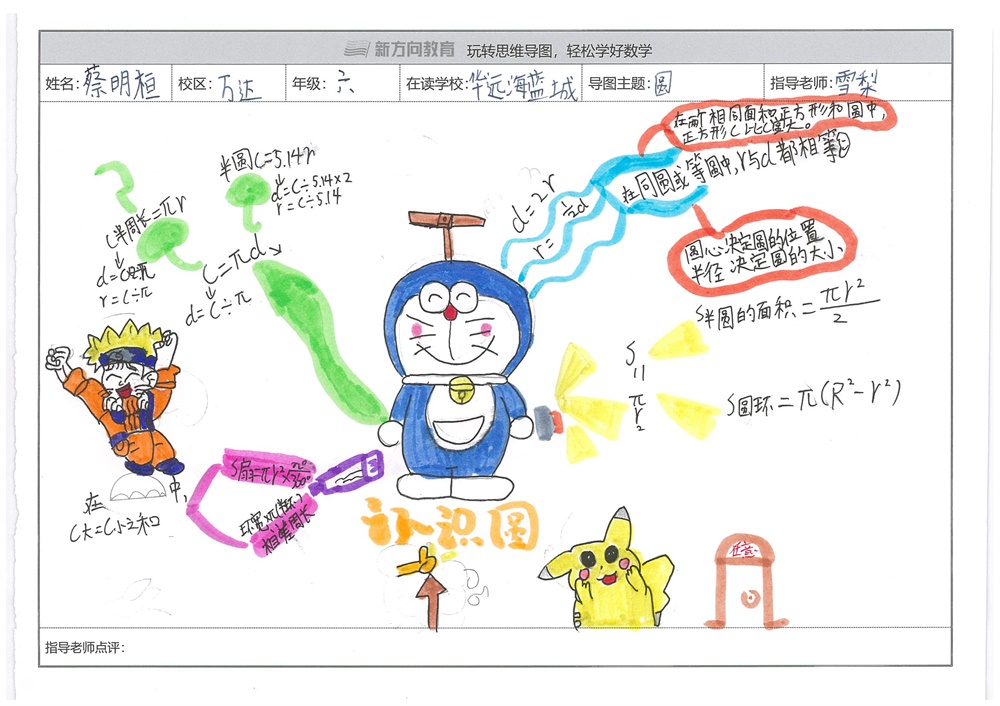The image size is (1000, 706).
Task: Click the red bubble about 正方形 and 圆
Action: click(777, 122)
